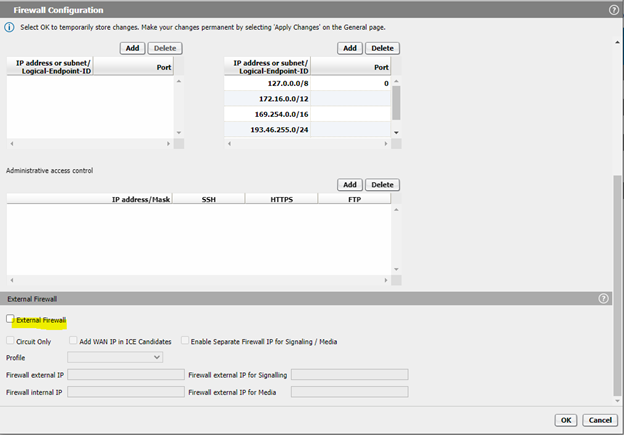Click Delete above the 127.0.0.0/8 list

[382, 48]
